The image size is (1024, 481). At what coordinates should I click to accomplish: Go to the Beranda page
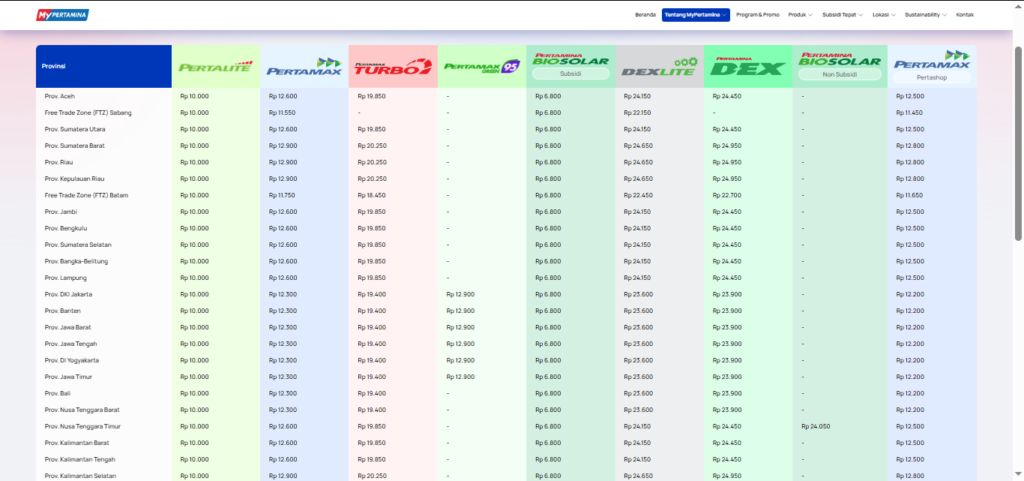645,15
